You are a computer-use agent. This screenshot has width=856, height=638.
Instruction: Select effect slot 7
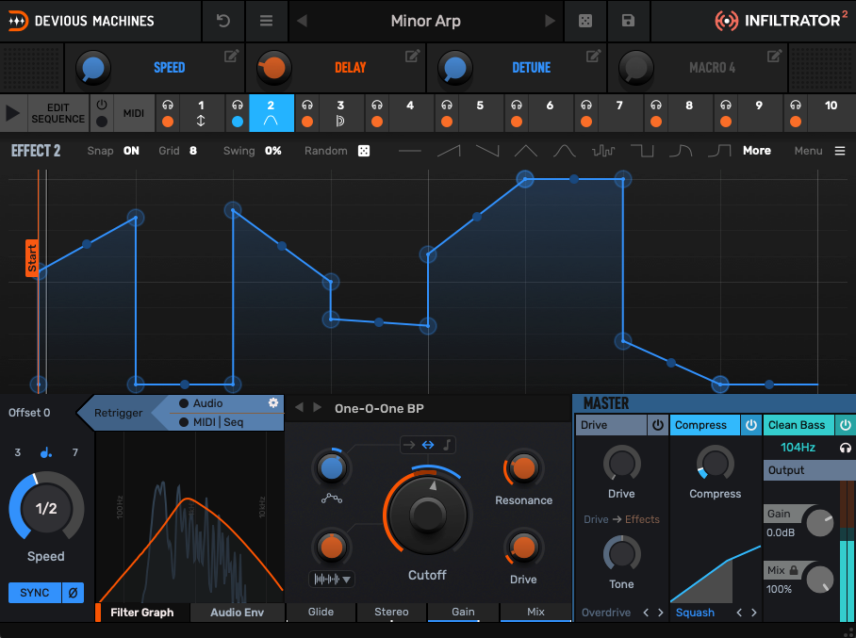click(620, 113)
